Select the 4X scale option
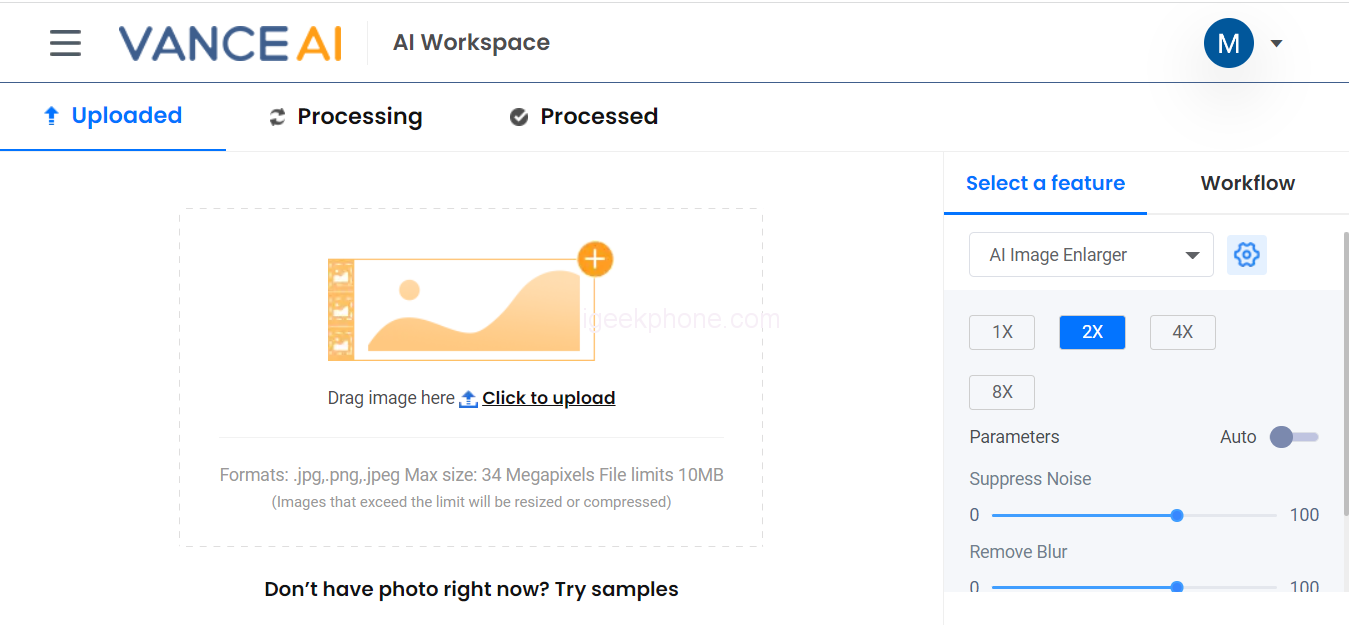Image resolution: width=1349 pixels, height=625 pixels. point(1182,332)
